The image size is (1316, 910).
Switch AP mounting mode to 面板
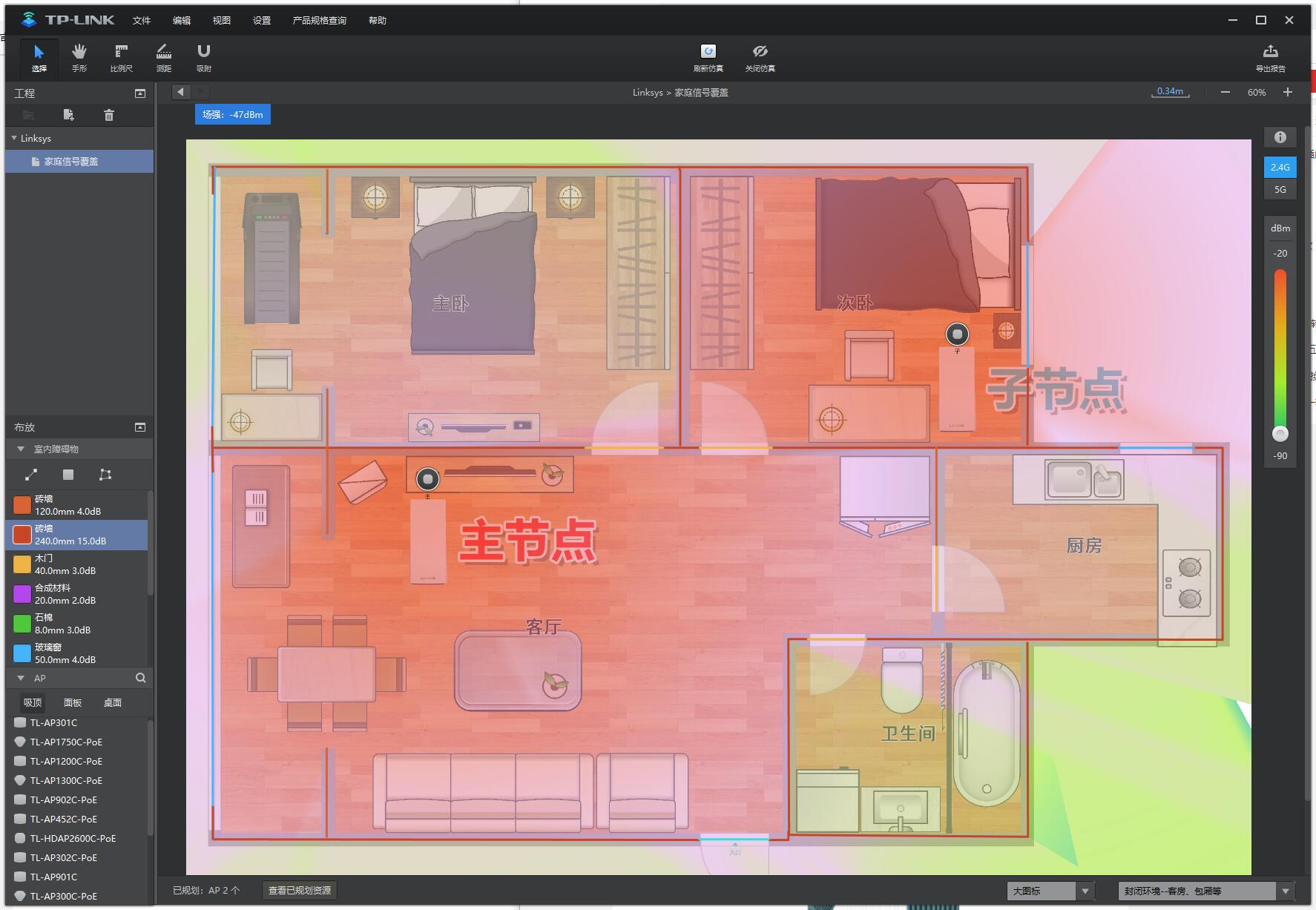[x=72, y=702]
